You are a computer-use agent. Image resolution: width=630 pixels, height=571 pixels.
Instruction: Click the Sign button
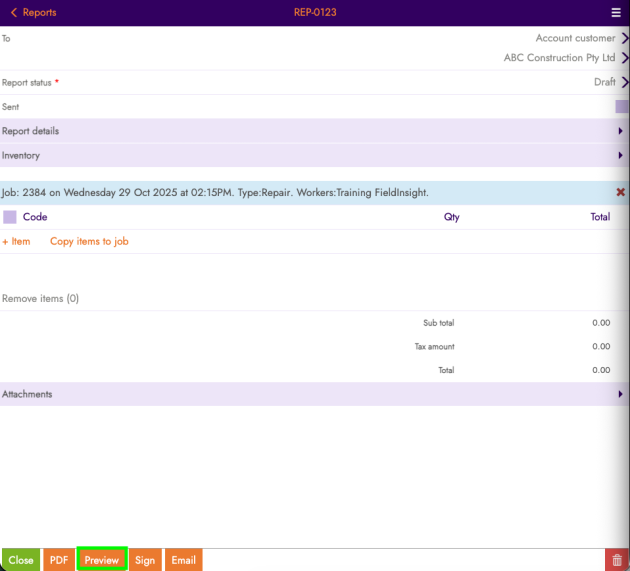point(145,560)
